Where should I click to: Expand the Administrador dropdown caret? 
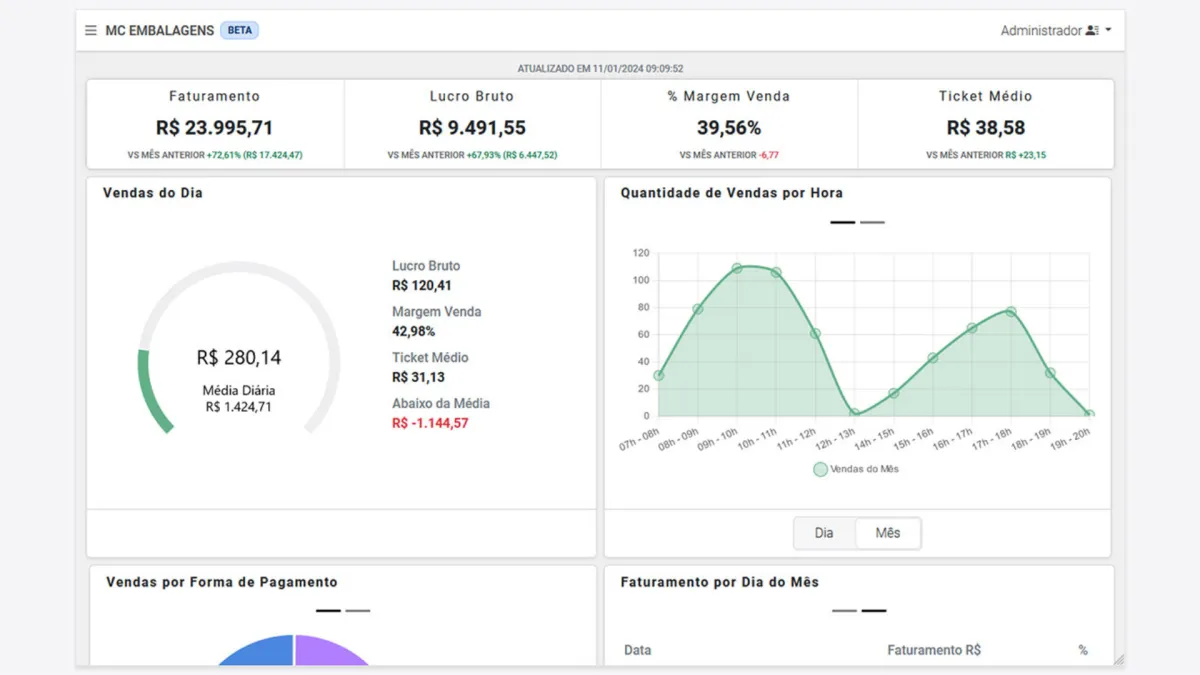pyautogui.click(x=1108, y=31)
